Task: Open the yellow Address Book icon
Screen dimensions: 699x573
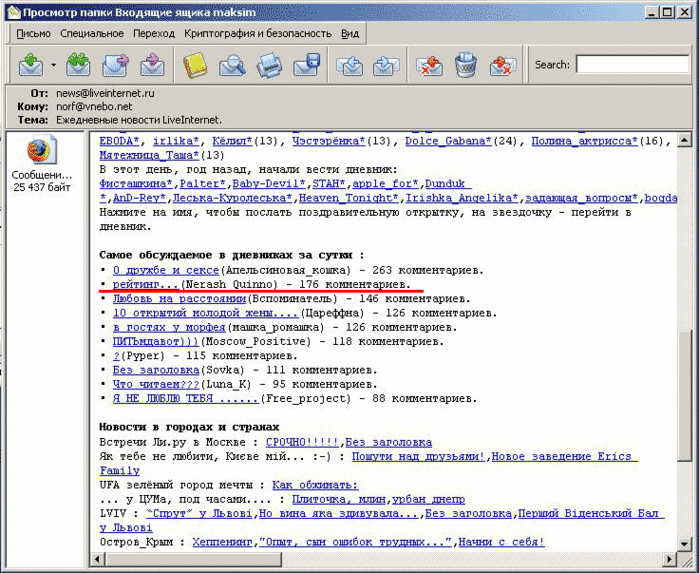Action: [x=195, y=66]
